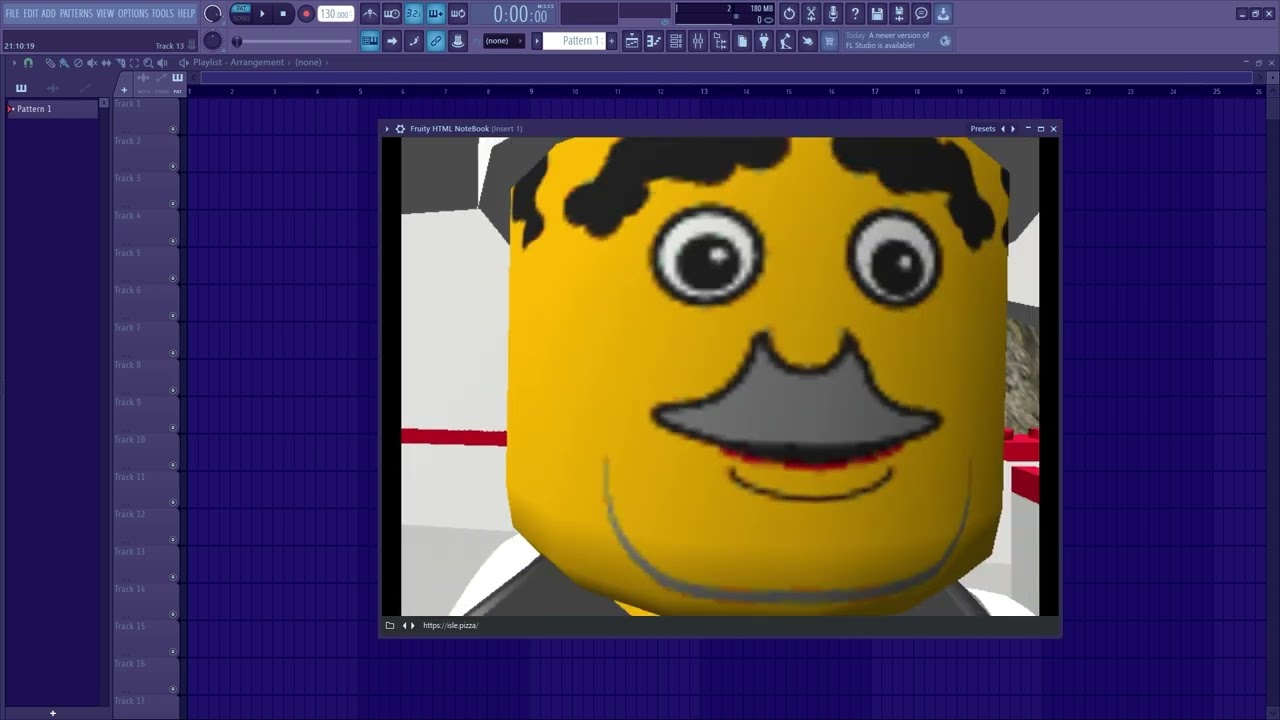Toggle the multilink to controllers icon
Image resolution: width=1280 pixels, height=720 pixels.
(x=436, y=41)
